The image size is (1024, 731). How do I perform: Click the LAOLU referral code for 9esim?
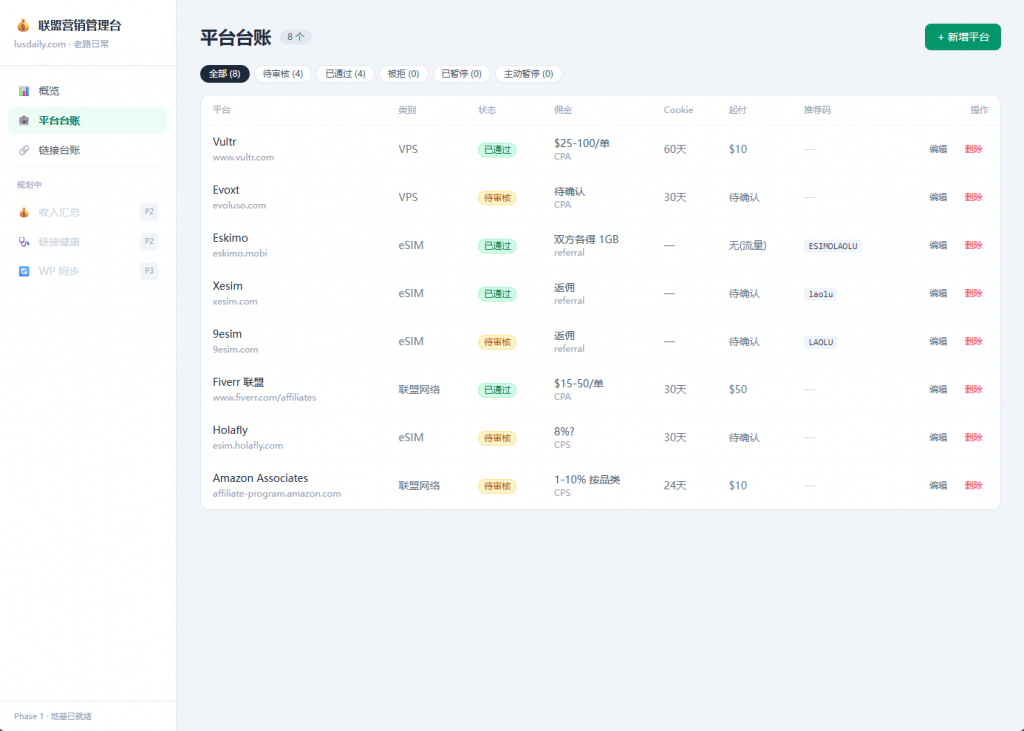(821, 342)
